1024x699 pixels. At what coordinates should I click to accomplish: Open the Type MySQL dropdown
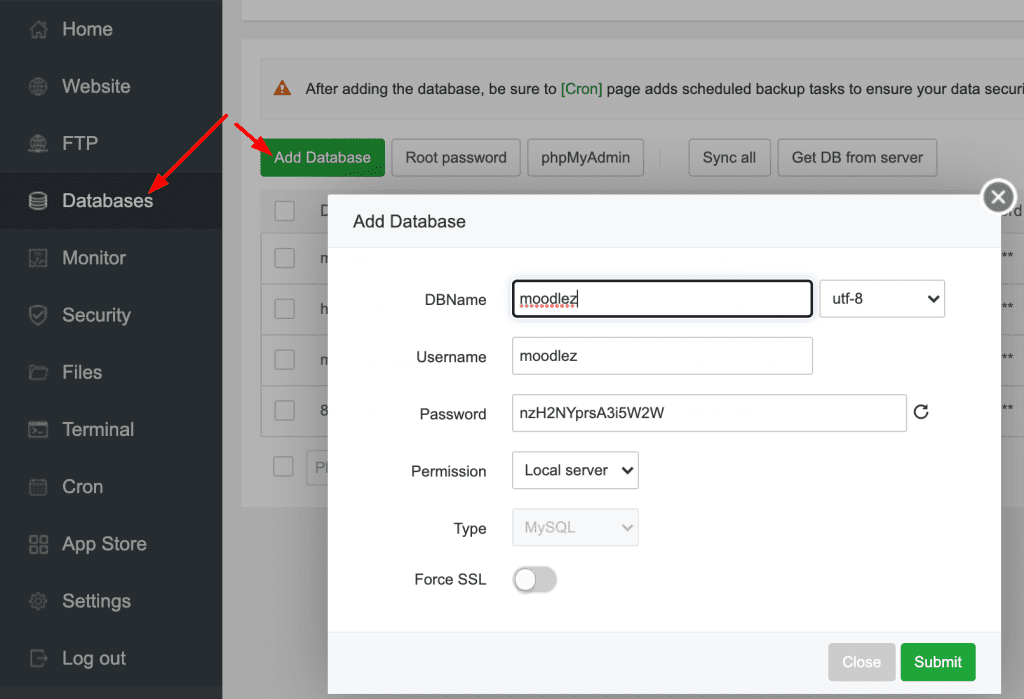click(x=574, y=527)
